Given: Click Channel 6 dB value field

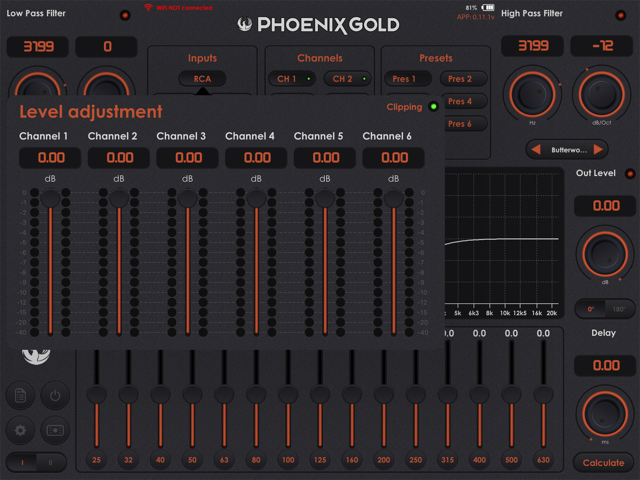Looking at the screenshot, I should pos(393,158).
